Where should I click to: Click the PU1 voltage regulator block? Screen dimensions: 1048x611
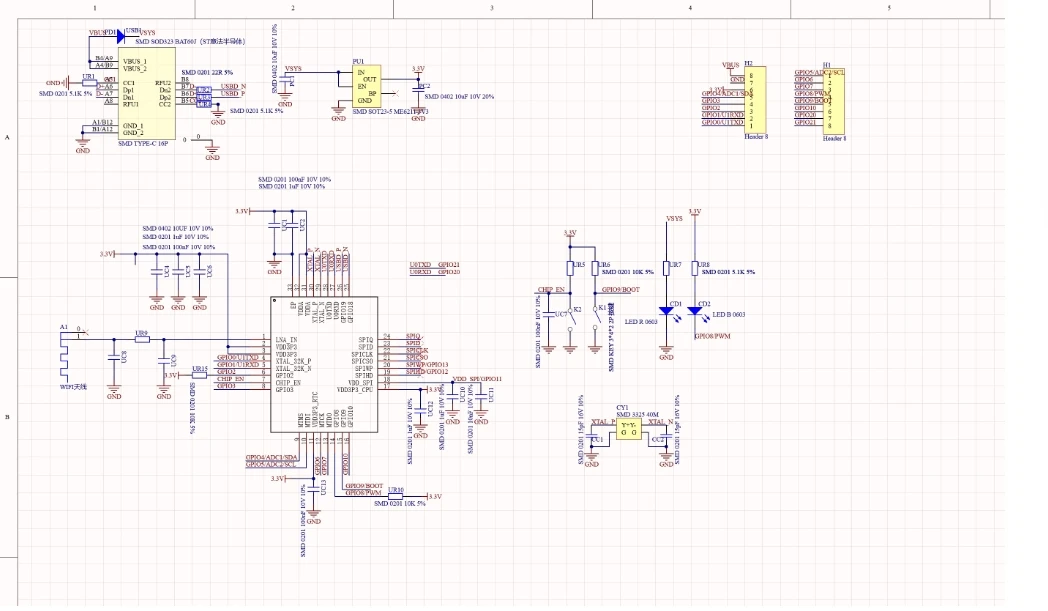[366, 88]
